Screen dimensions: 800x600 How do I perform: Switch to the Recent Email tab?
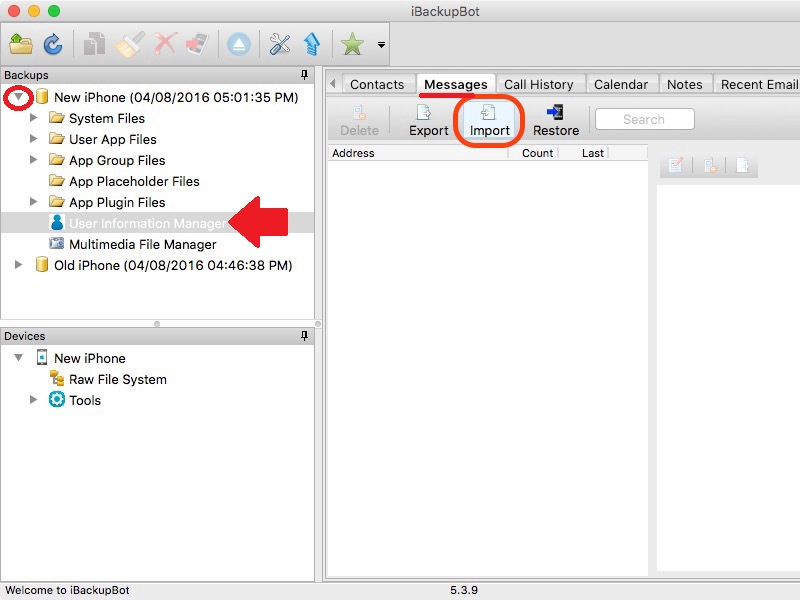click(757, 84)
